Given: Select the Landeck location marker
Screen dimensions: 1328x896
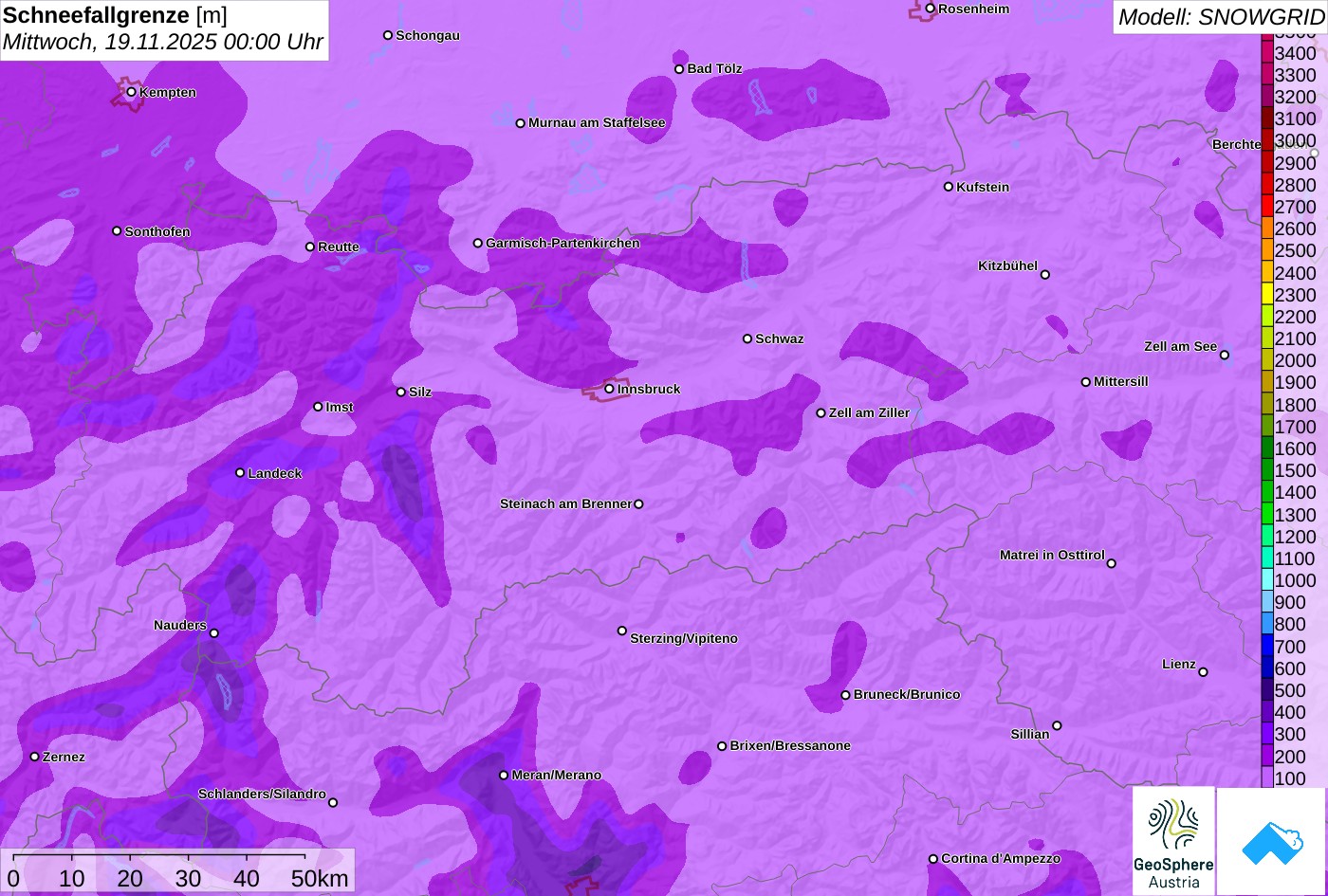Looking at the screenshot, I should pos(240,473).
